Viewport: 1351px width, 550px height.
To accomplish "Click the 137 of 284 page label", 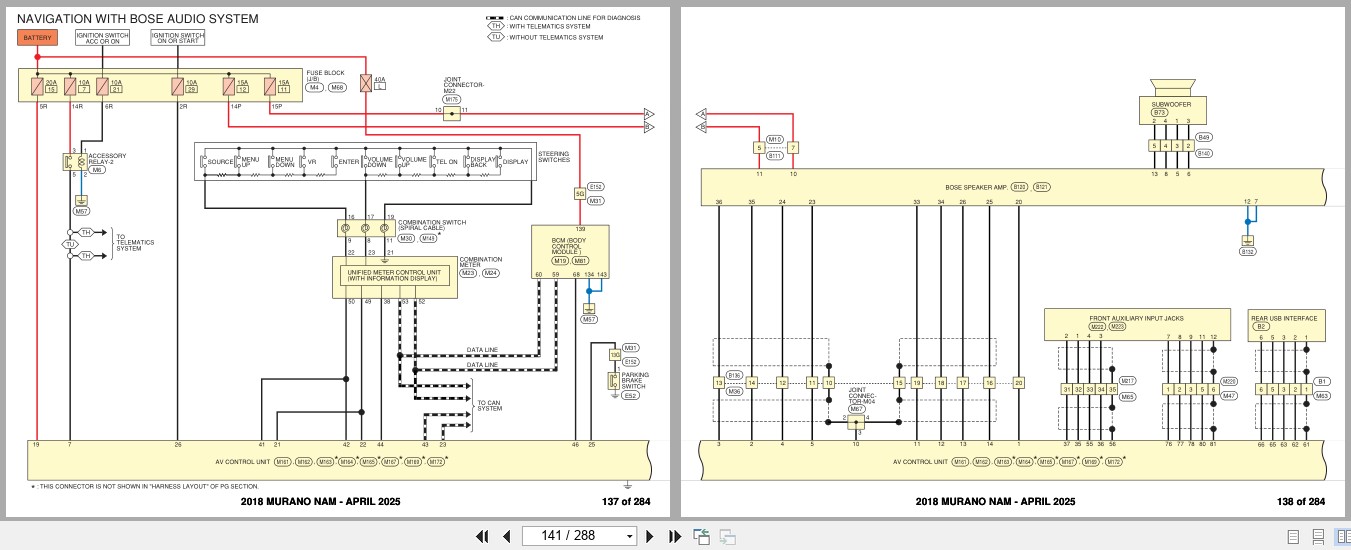I will click(x=625, y=501).
